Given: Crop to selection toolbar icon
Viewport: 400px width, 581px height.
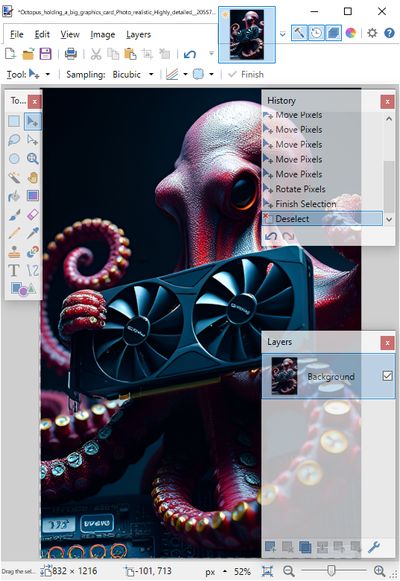Looking at the screenshot, I should point(147,54).
